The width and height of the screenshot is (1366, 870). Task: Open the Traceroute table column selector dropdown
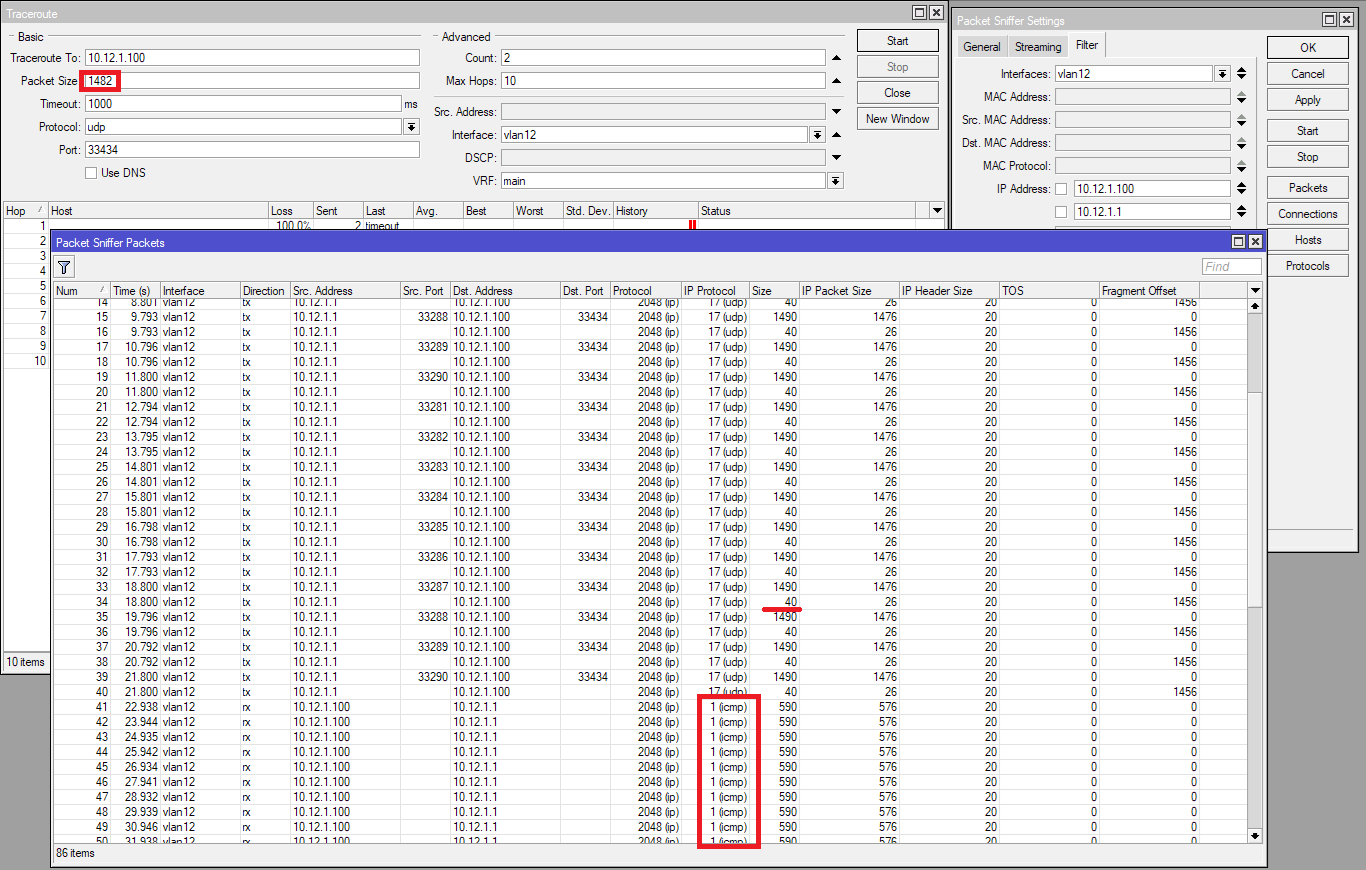937,211
